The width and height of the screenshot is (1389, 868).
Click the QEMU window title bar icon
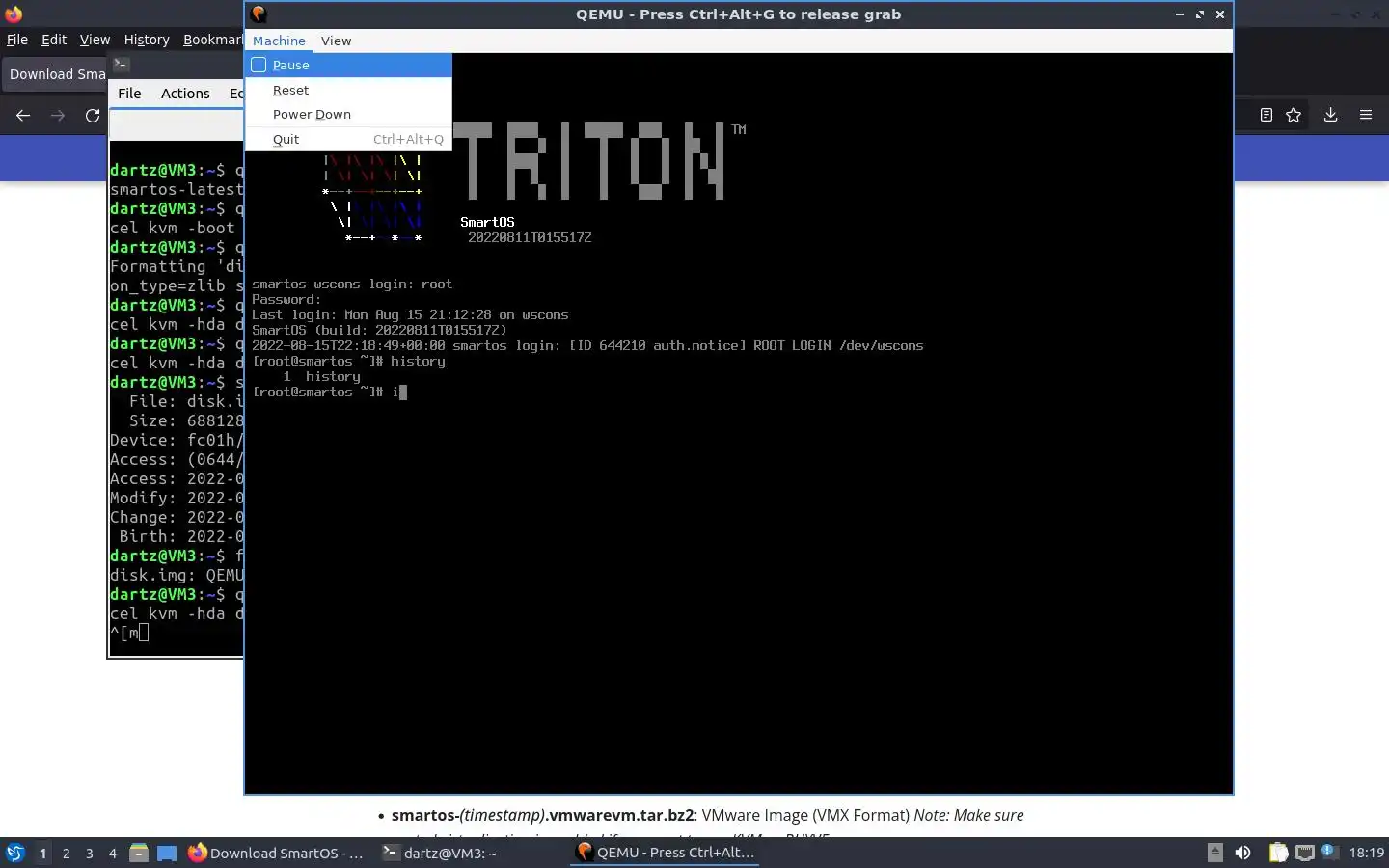[x=259, y=14]
